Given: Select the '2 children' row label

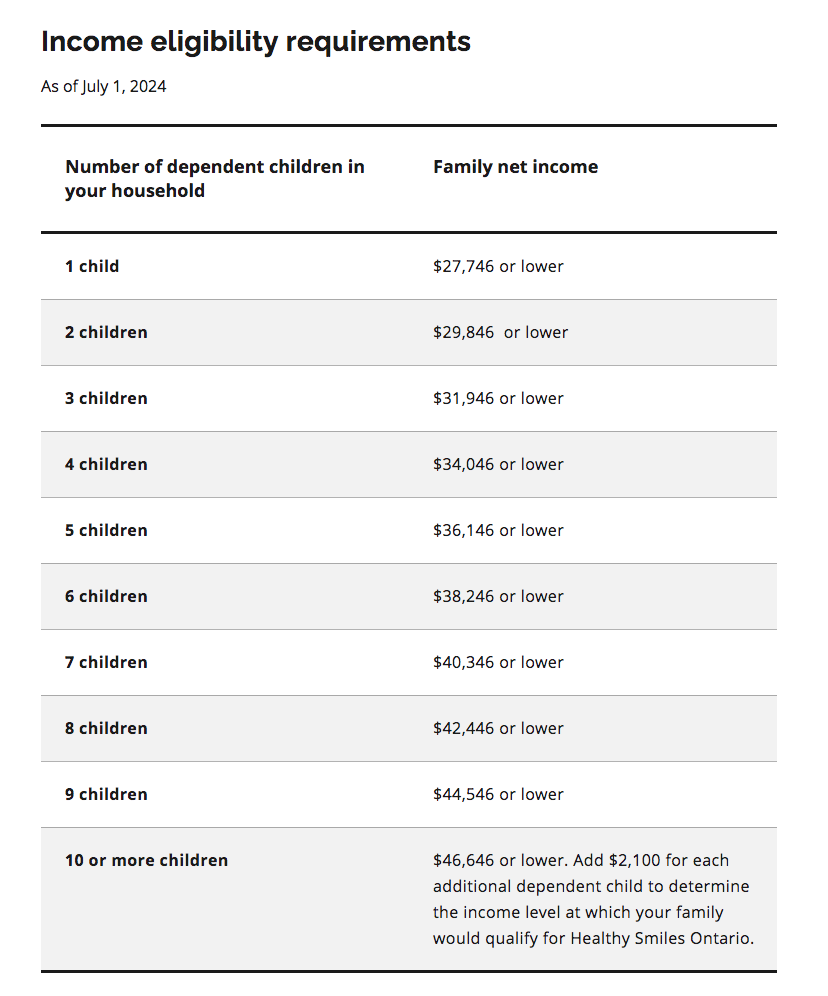Looking at the screenshot, I should coord(106,332).
